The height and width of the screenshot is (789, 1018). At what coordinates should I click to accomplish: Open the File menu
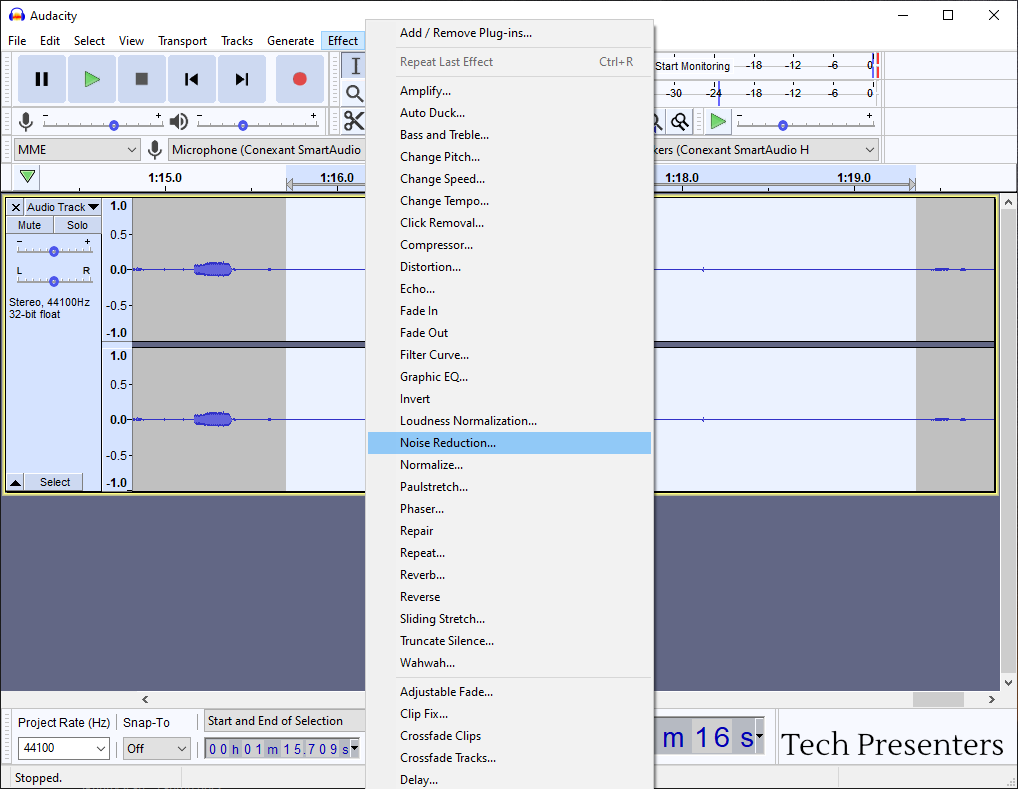click(18, 41)
